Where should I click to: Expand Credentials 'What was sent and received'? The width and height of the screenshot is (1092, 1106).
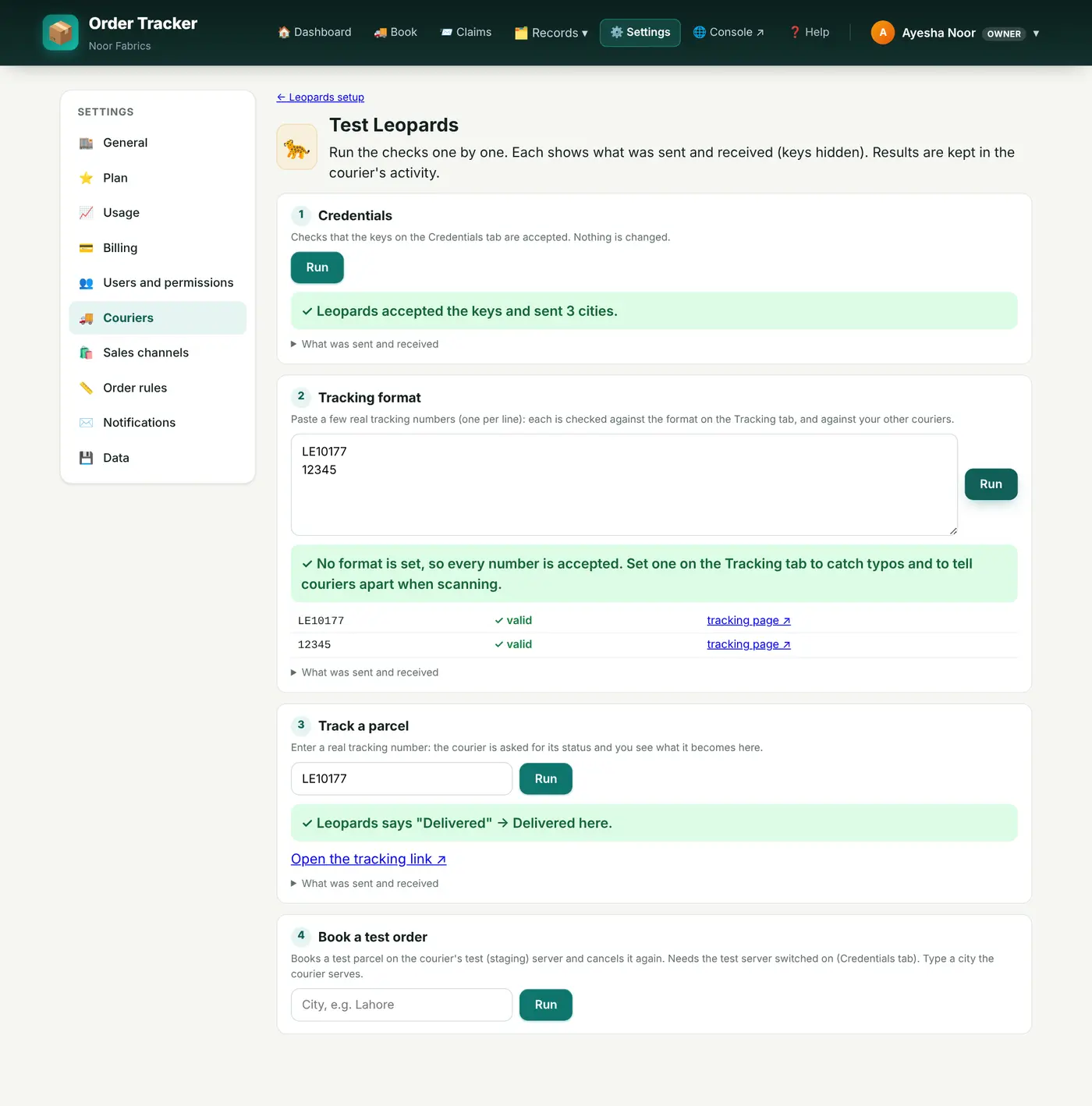(365, 344)
